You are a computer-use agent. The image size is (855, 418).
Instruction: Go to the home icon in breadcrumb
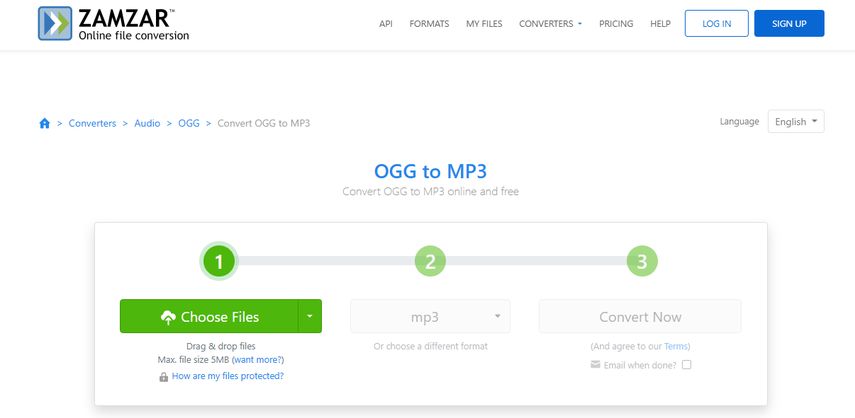tap(45, 124)
